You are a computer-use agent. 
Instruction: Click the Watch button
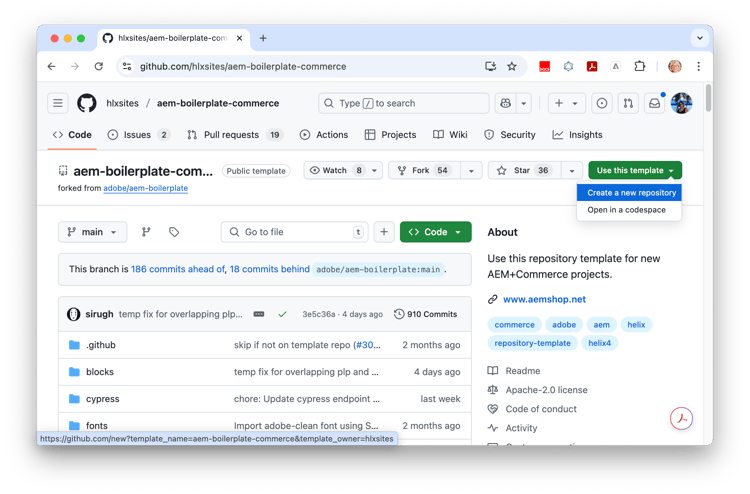coord(335,170)
